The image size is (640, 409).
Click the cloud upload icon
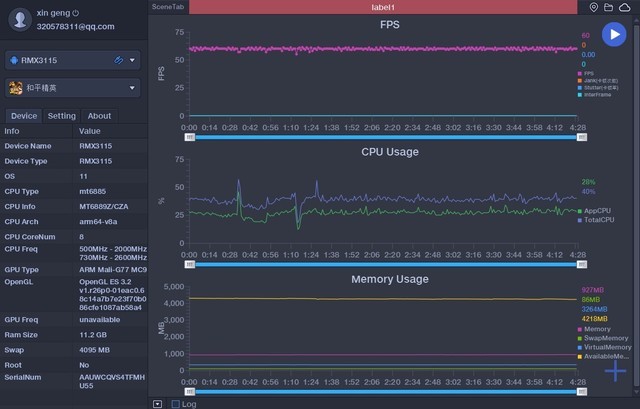click(x=625, y=7)
